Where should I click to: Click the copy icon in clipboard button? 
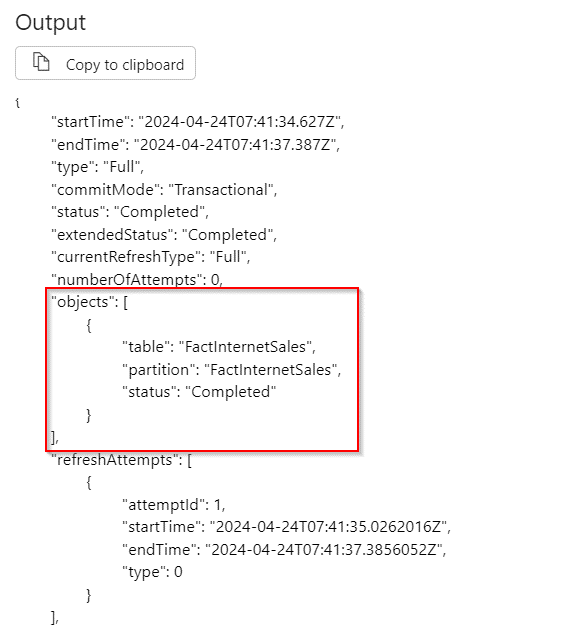[x=41, y=62]
